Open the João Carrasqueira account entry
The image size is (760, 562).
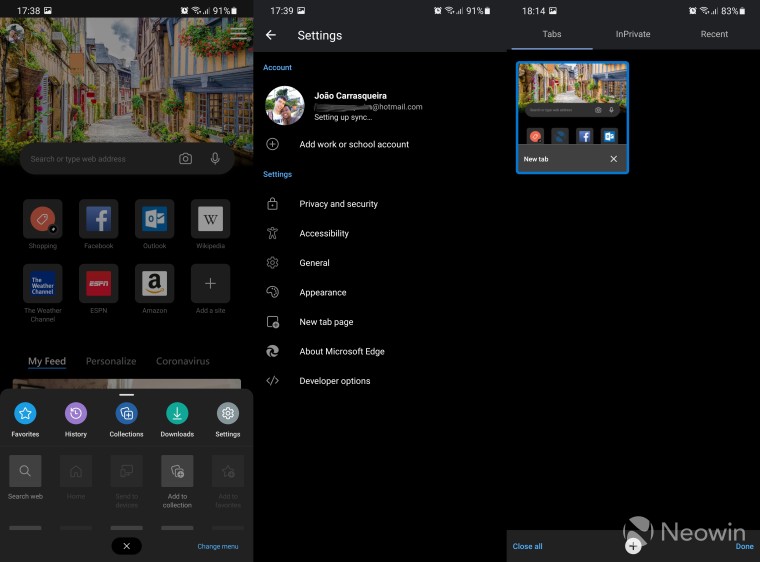pos(380,106)
